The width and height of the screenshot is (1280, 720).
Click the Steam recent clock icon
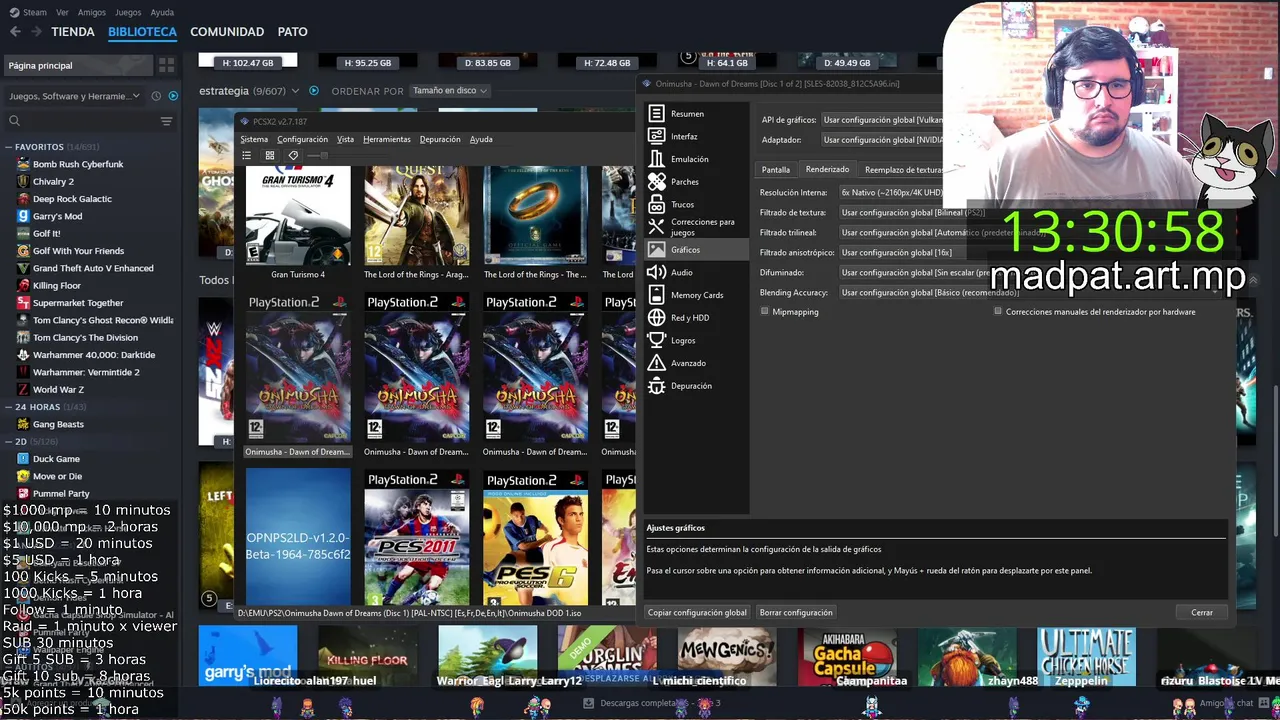[x=156, y=96]
